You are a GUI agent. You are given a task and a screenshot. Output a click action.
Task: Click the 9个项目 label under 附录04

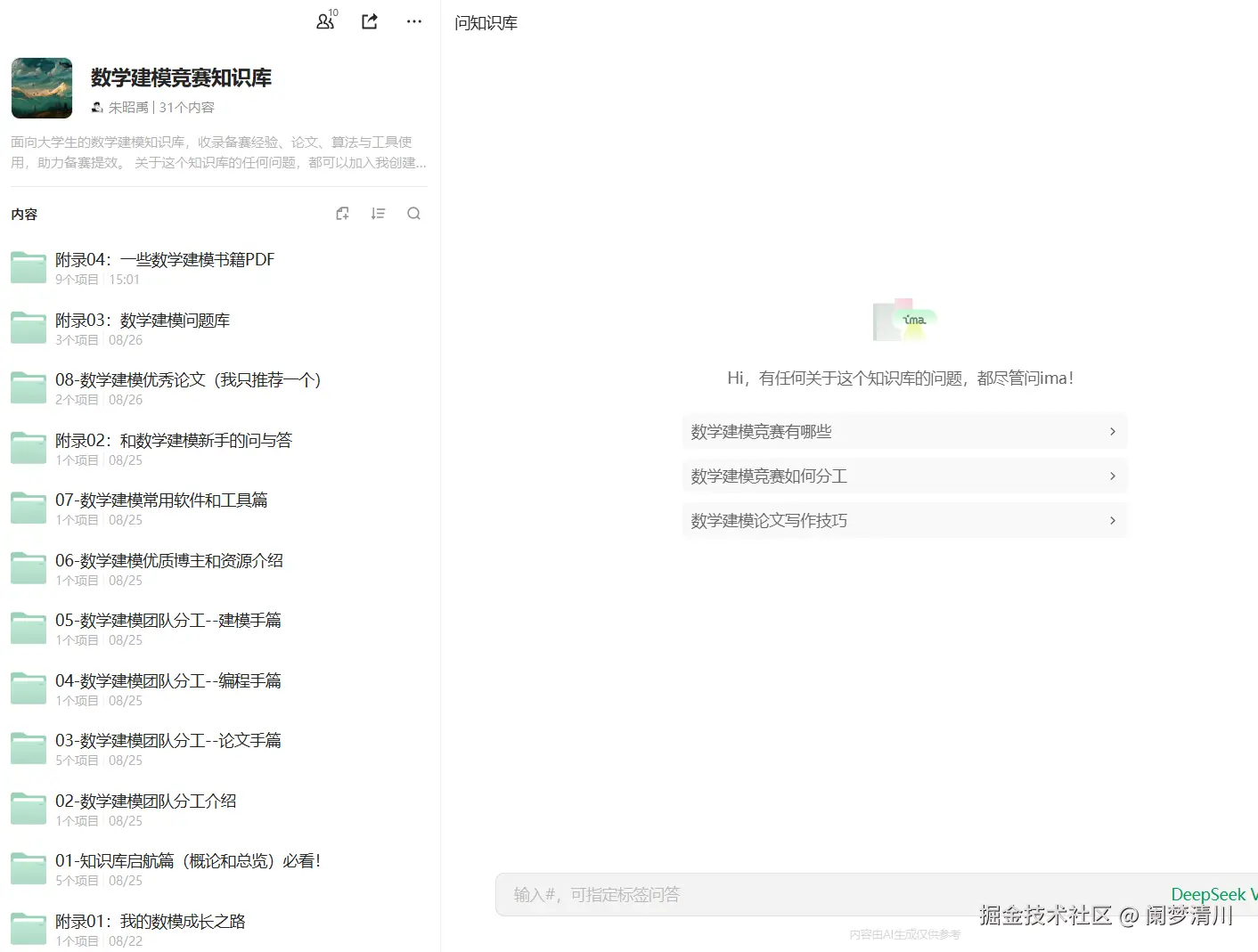pos(77,280)
